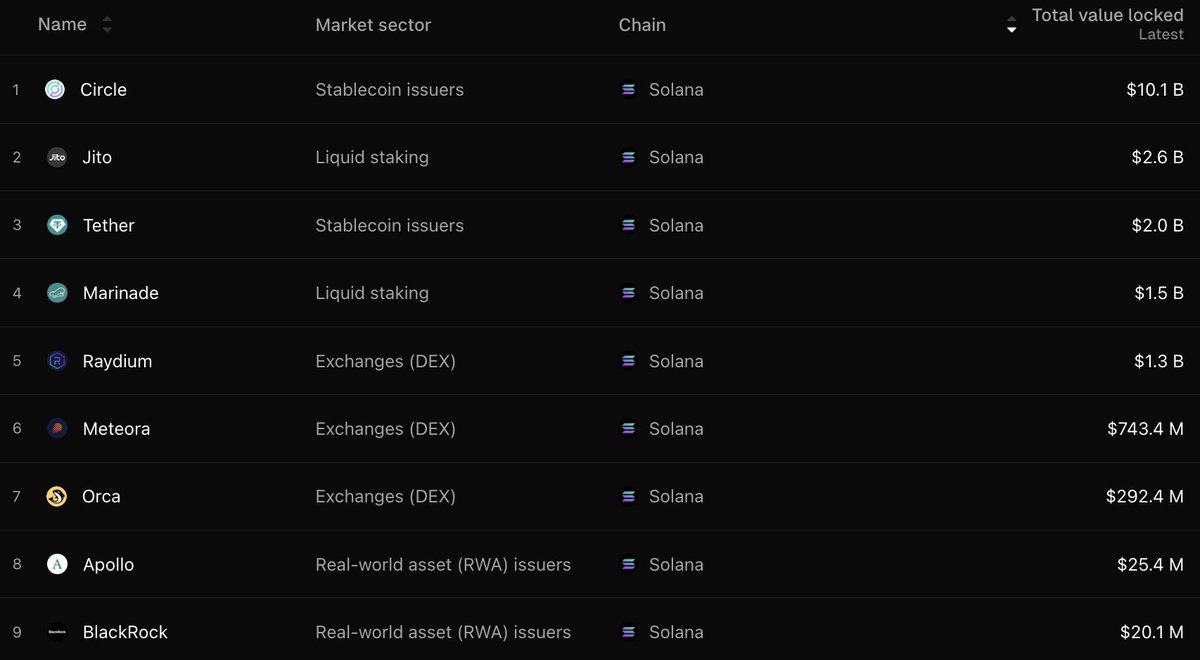Viewport: 1200px width, 660px height.
Task: Select the Chain column header
Action: click(642, 25)
